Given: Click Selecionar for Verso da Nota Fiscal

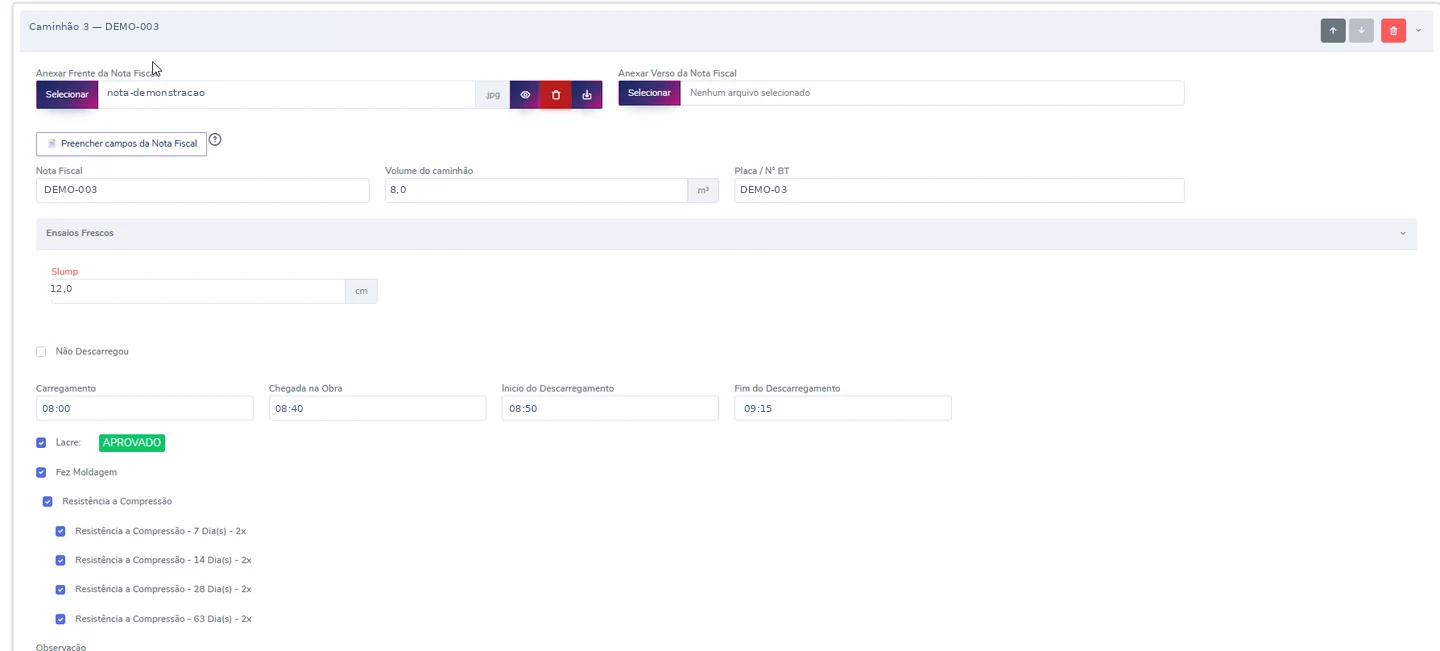Looking at the screenshot, I should (x=649, y=93).
